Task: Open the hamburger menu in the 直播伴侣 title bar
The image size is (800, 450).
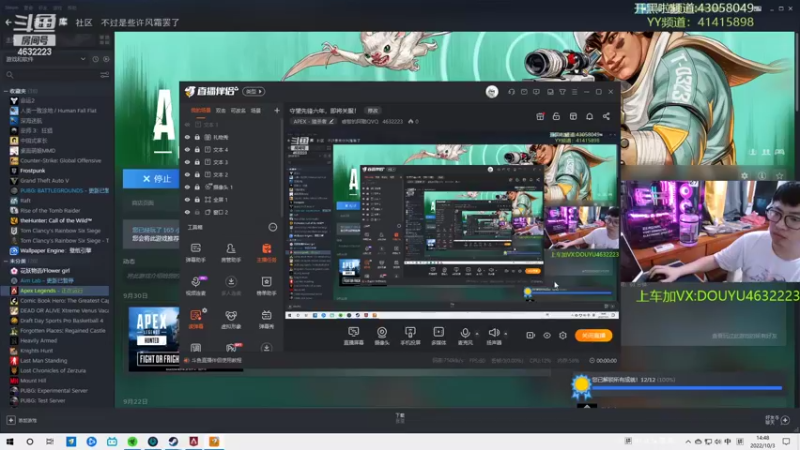Action: point(574,92)
